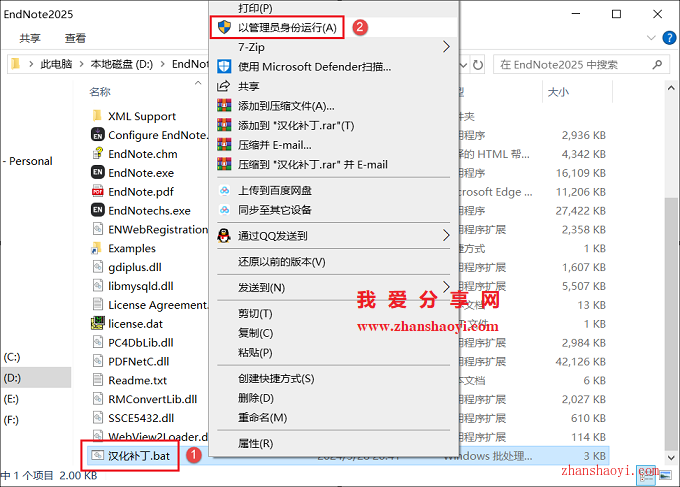Click the scrollbar down arrow
Viewport: 680px width, 487px height.
pyautogui.click(x=670, y=458)
